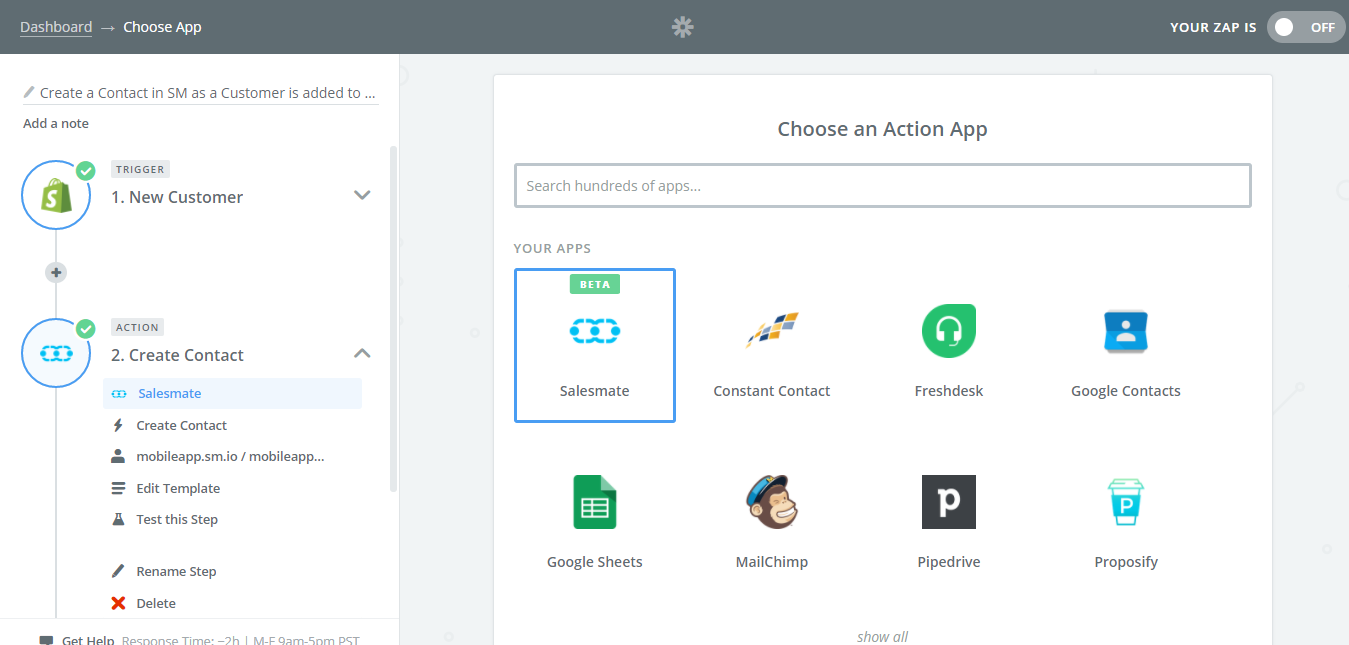The height and width of the screenshot is (645, 1349).
Task: Click the 'MailChimp' app label
Action: pyautogui.click(x=772, y=562)
